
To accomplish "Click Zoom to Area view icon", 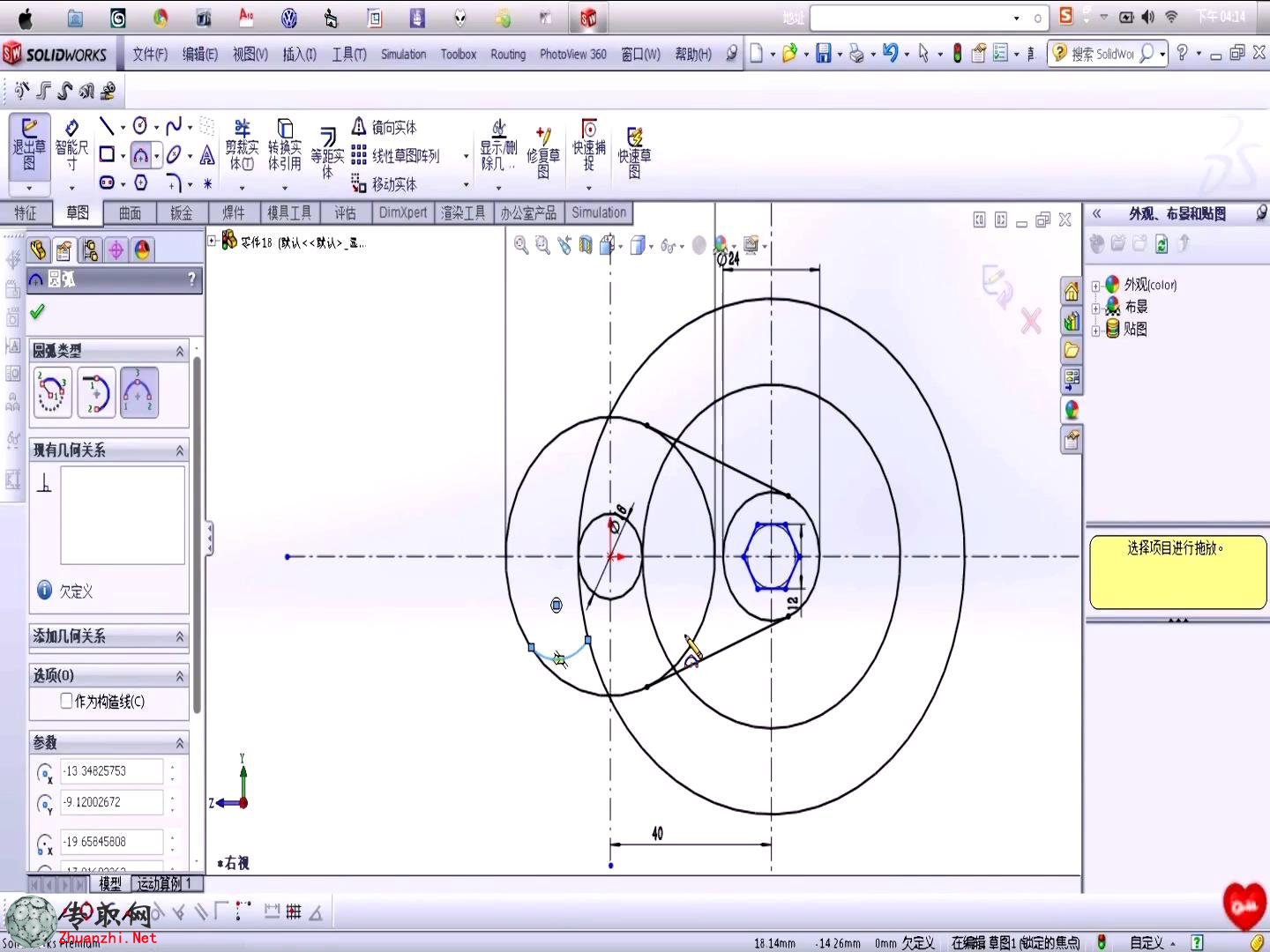I will (542, 246).
